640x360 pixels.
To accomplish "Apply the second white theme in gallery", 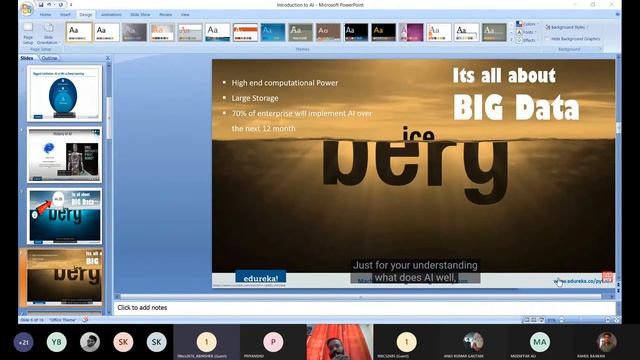I will [107, 32].
